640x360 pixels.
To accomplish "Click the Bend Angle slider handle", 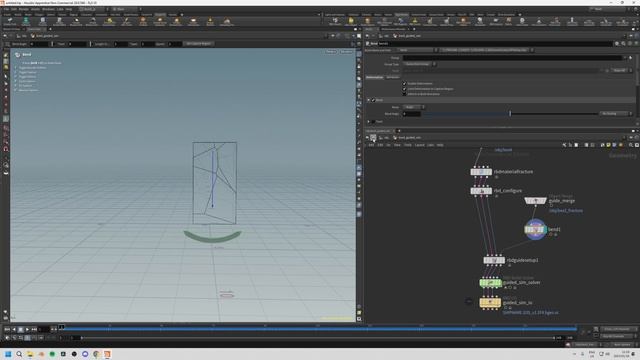I will [x=510, y=113].
